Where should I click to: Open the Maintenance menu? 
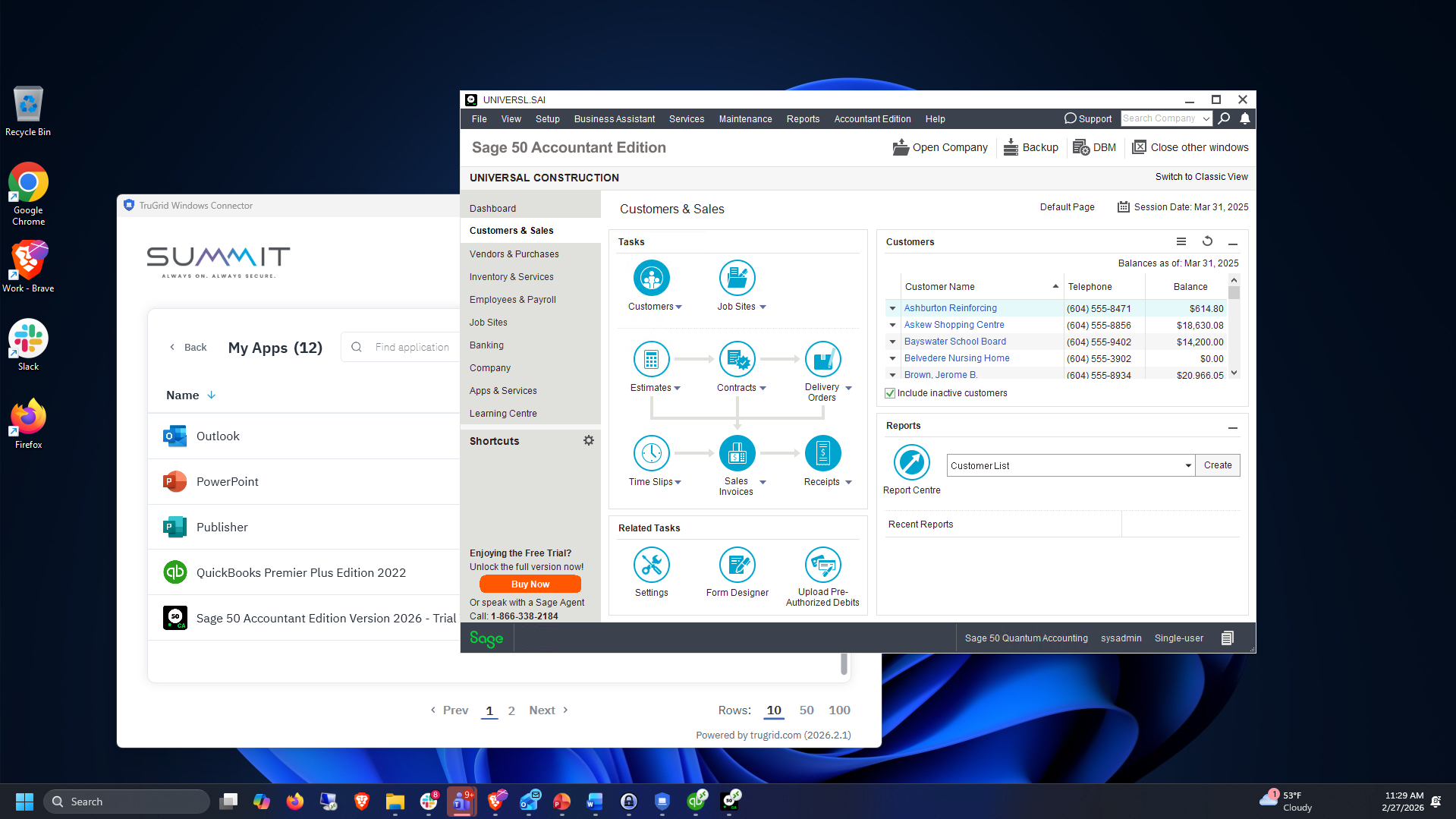(745, 119)
